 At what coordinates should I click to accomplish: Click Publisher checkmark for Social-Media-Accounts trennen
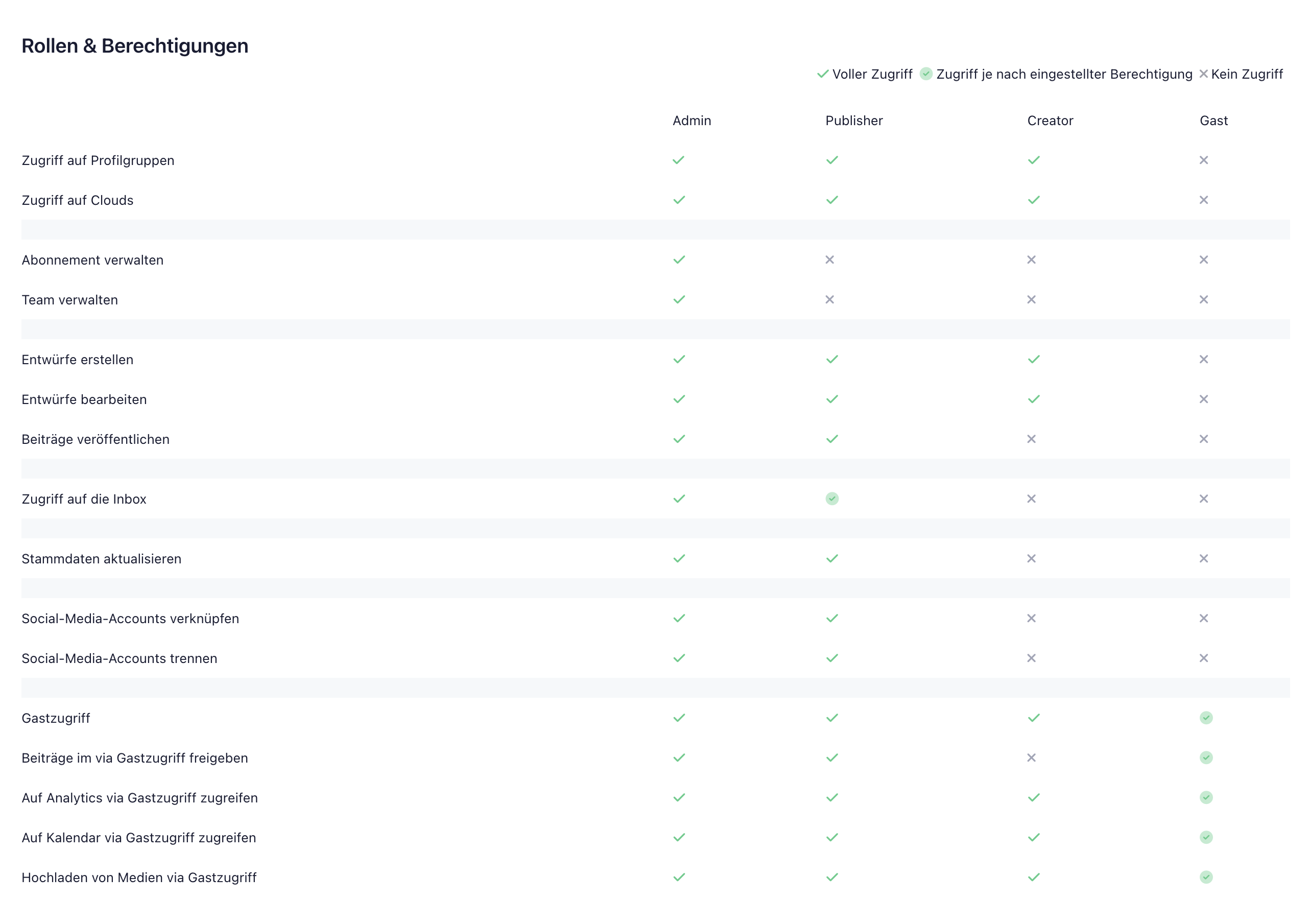pos(832,658)
